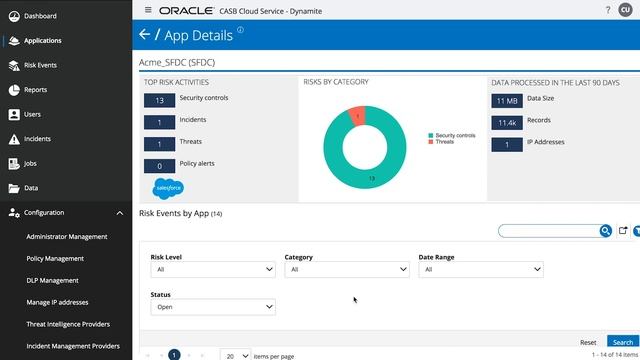Click the Reset link
Screen dimensions: 640x360
tap(588, 342)
